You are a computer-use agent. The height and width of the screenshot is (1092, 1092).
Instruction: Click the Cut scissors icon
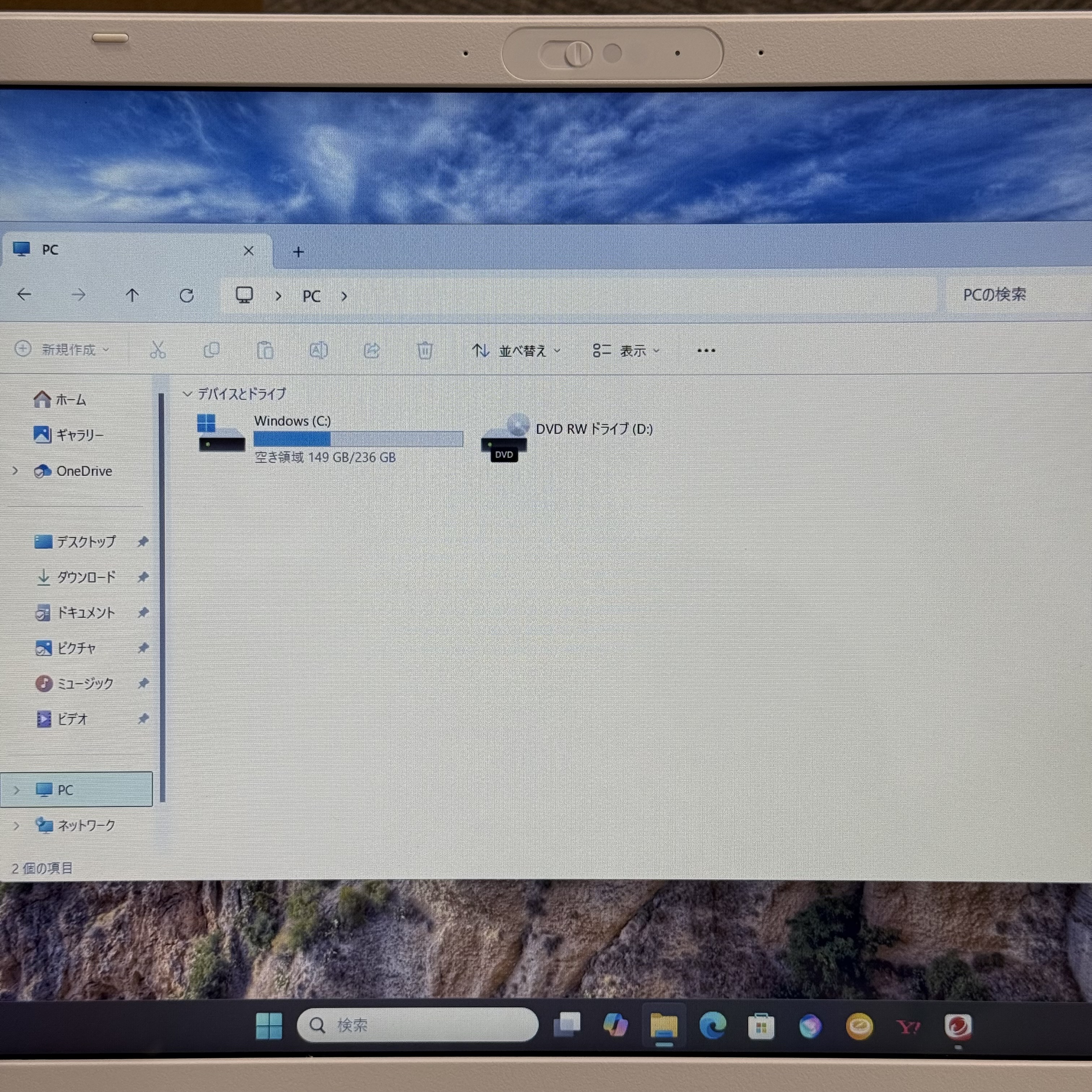158,350
